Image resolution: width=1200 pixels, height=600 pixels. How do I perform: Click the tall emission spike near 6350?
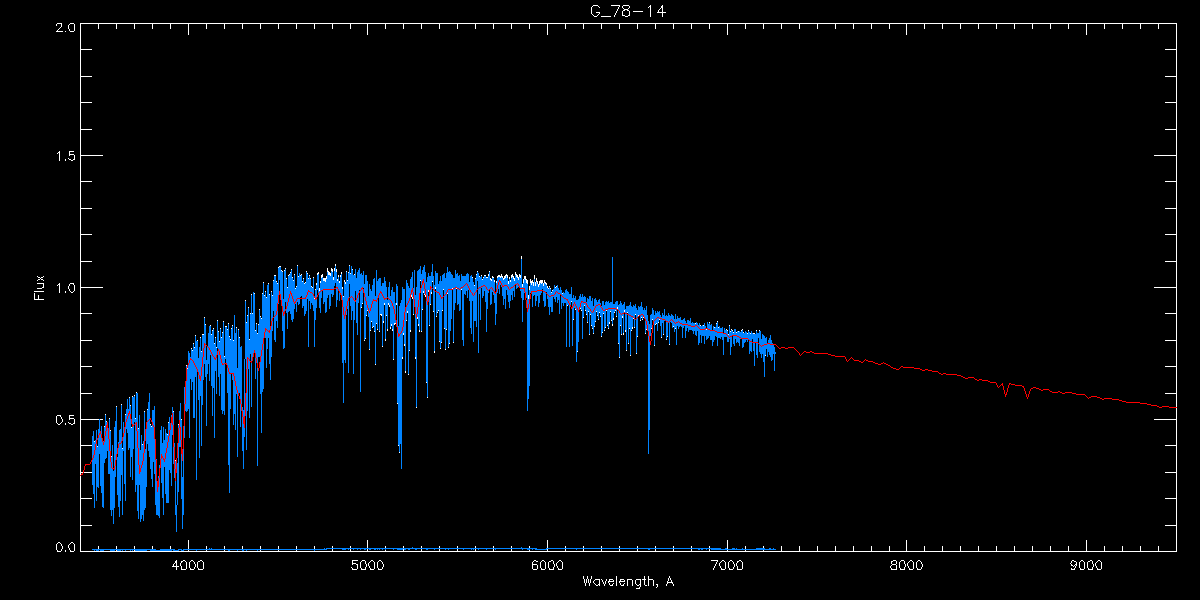(x=612, y=280)
